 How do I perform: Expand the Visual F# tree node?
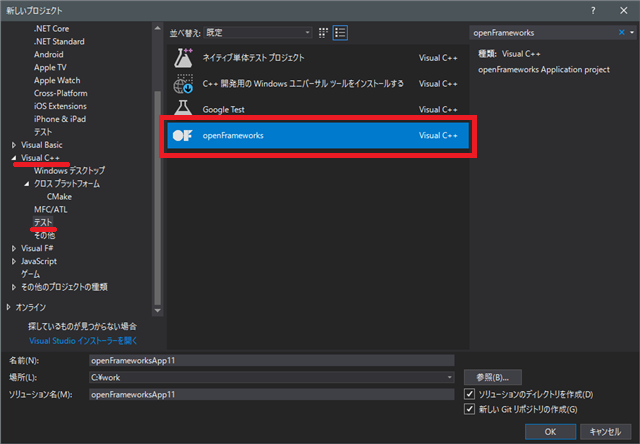(13, 248)
